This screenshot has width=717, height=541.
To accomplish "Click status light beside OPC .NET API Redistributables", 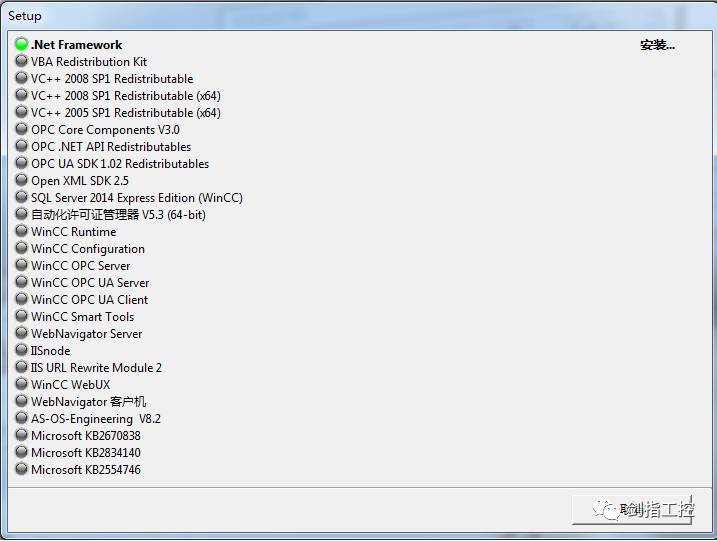I will tap(21, 145).
